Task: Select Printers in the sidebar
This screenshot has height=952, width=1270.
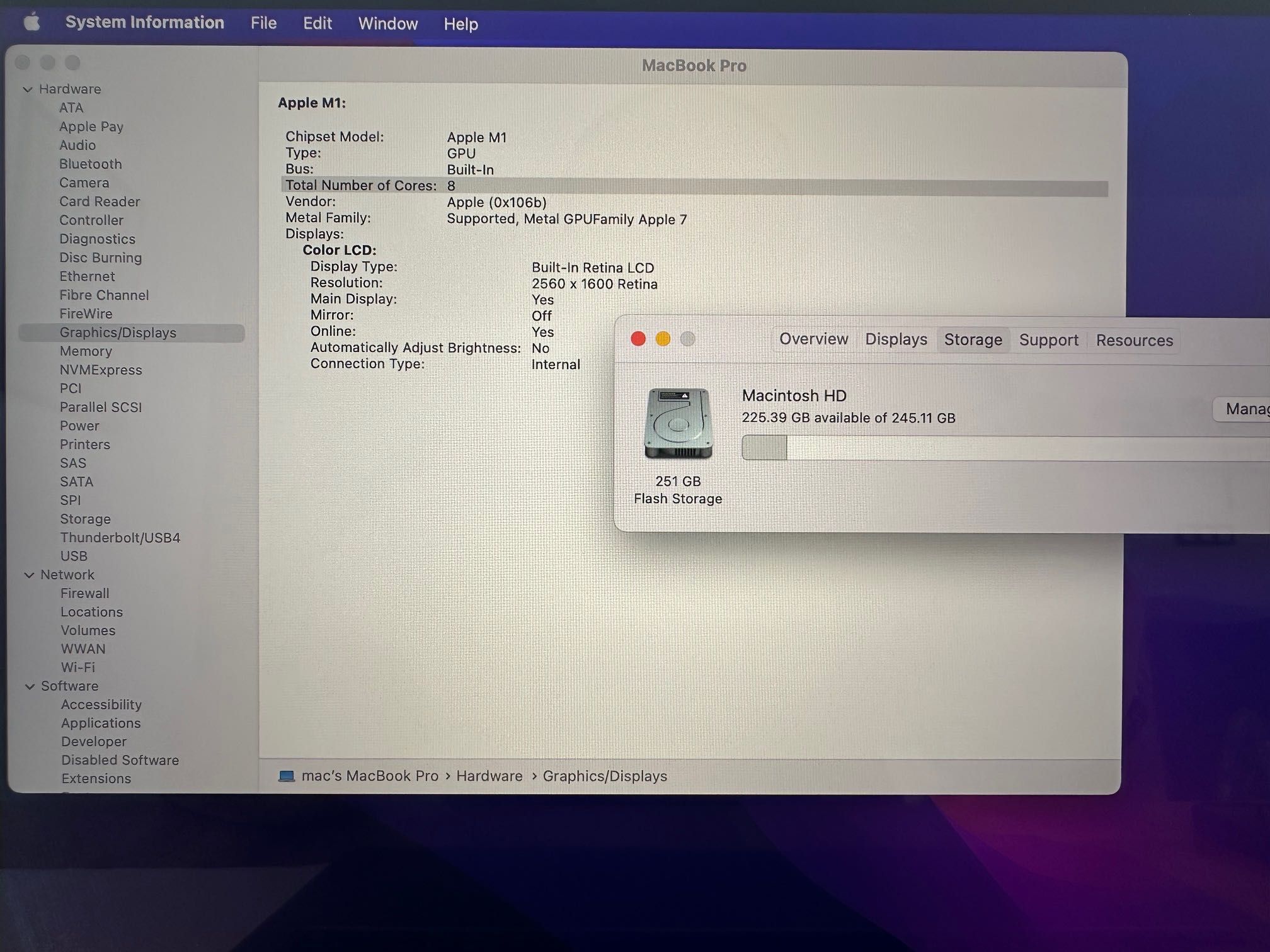Action: (x=85, y=445)
